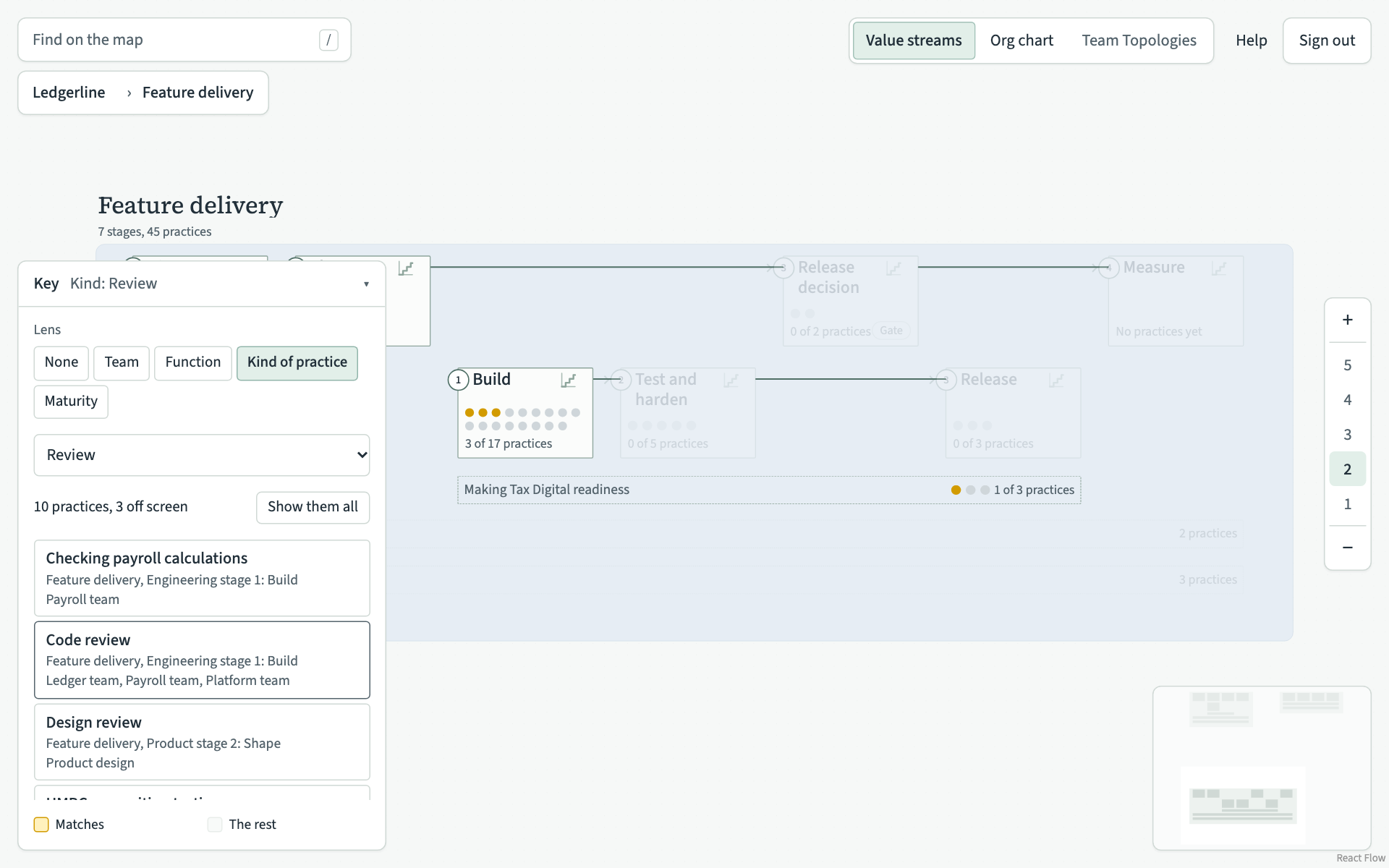
Task: Click the slash shortcut badge in search
Action: [328, 40]
